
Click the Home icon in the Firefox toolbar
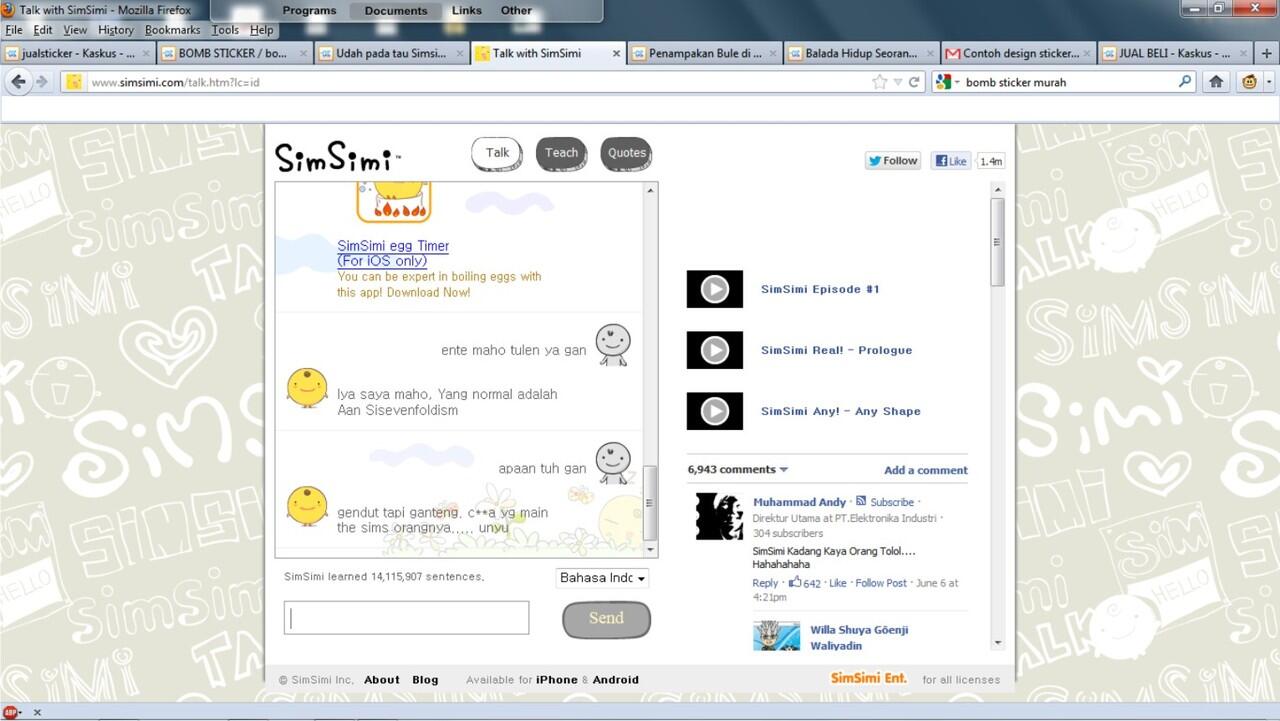coord(1216,82)
